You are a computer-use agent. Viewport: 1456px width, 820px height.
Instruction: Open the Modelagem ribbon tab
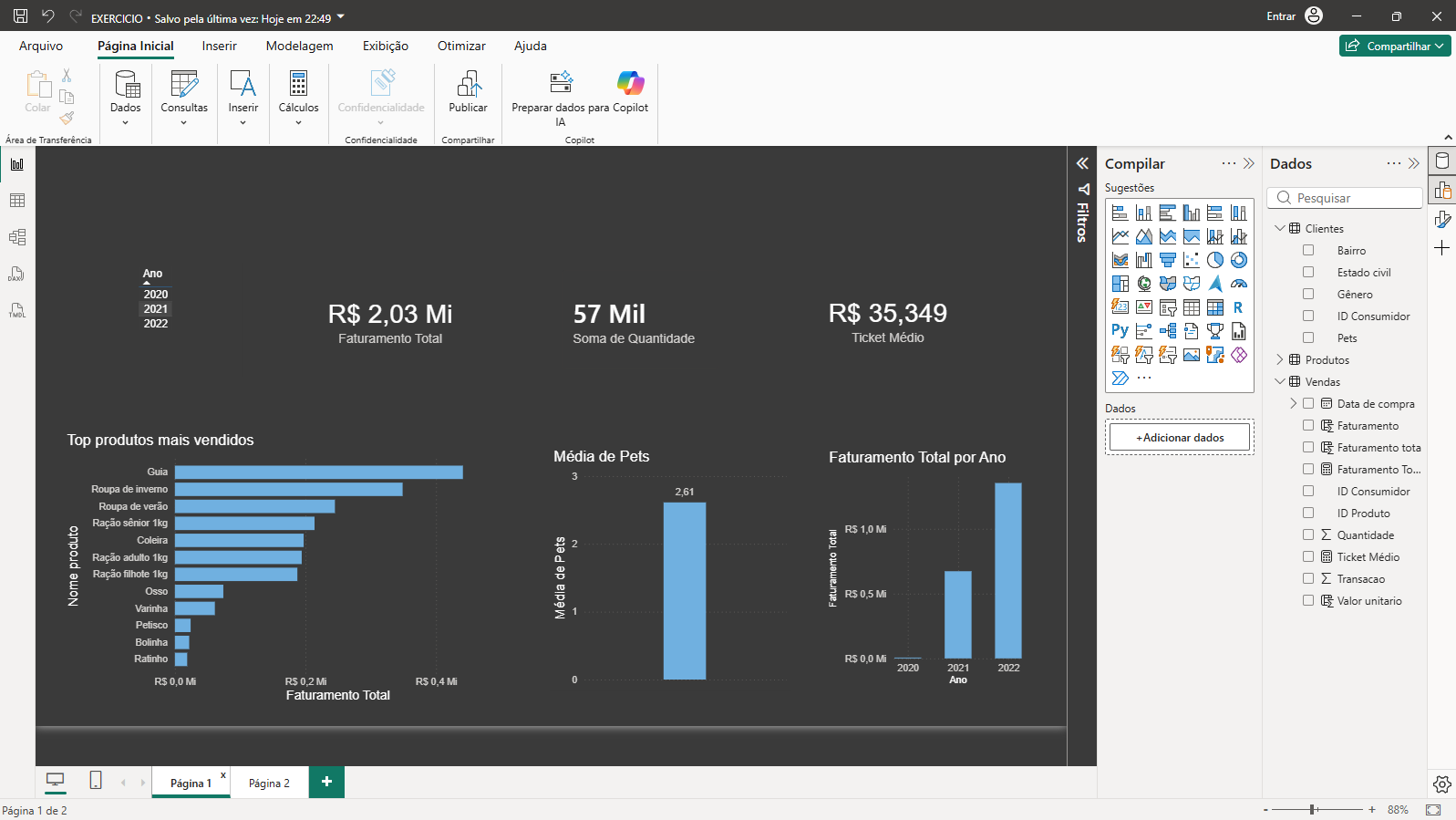[299, 46]
